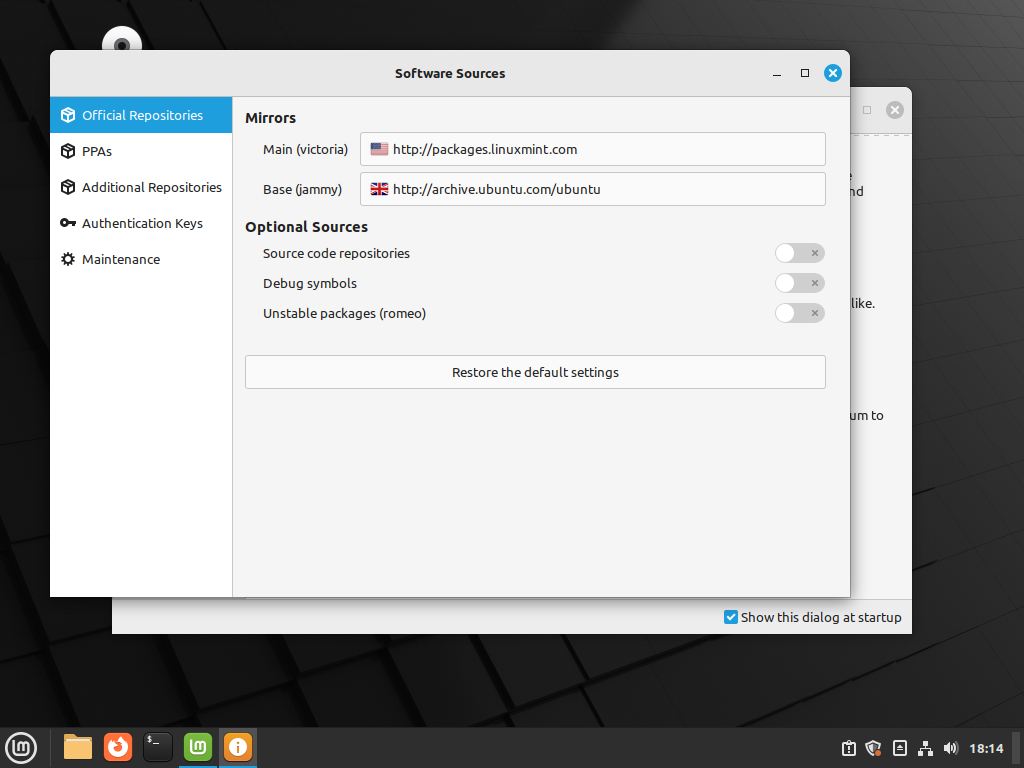Click Restore the default settings button
This screenshot has width=1024, height=768.
[x=535, y=372]
